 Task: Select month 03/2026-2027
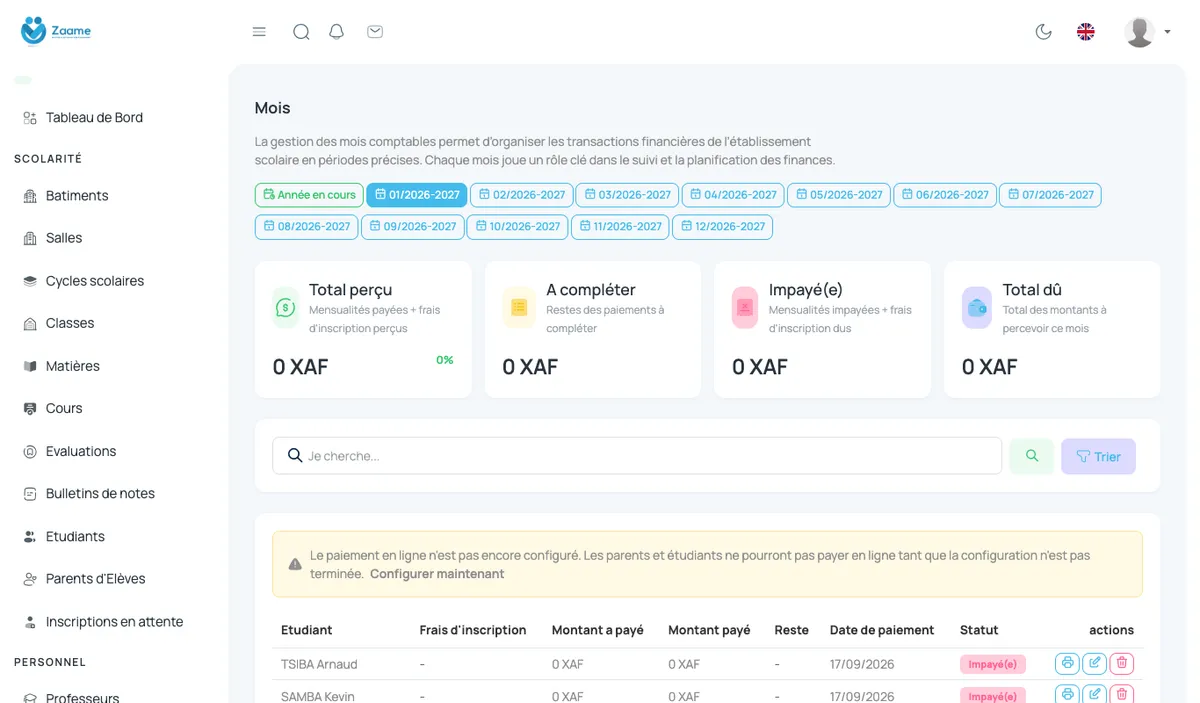(x=628, y=195)
